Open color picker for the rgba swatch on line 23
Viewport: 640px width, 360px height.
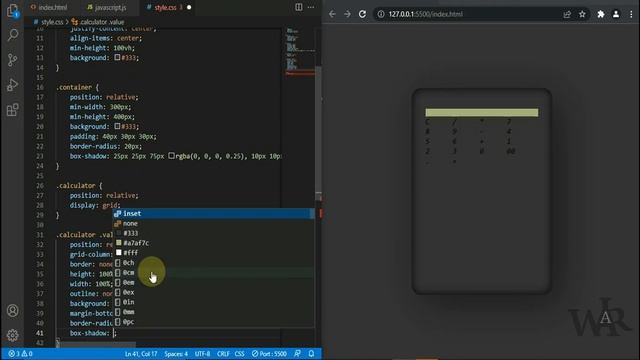pyautogui.click(x=171, y=156)
